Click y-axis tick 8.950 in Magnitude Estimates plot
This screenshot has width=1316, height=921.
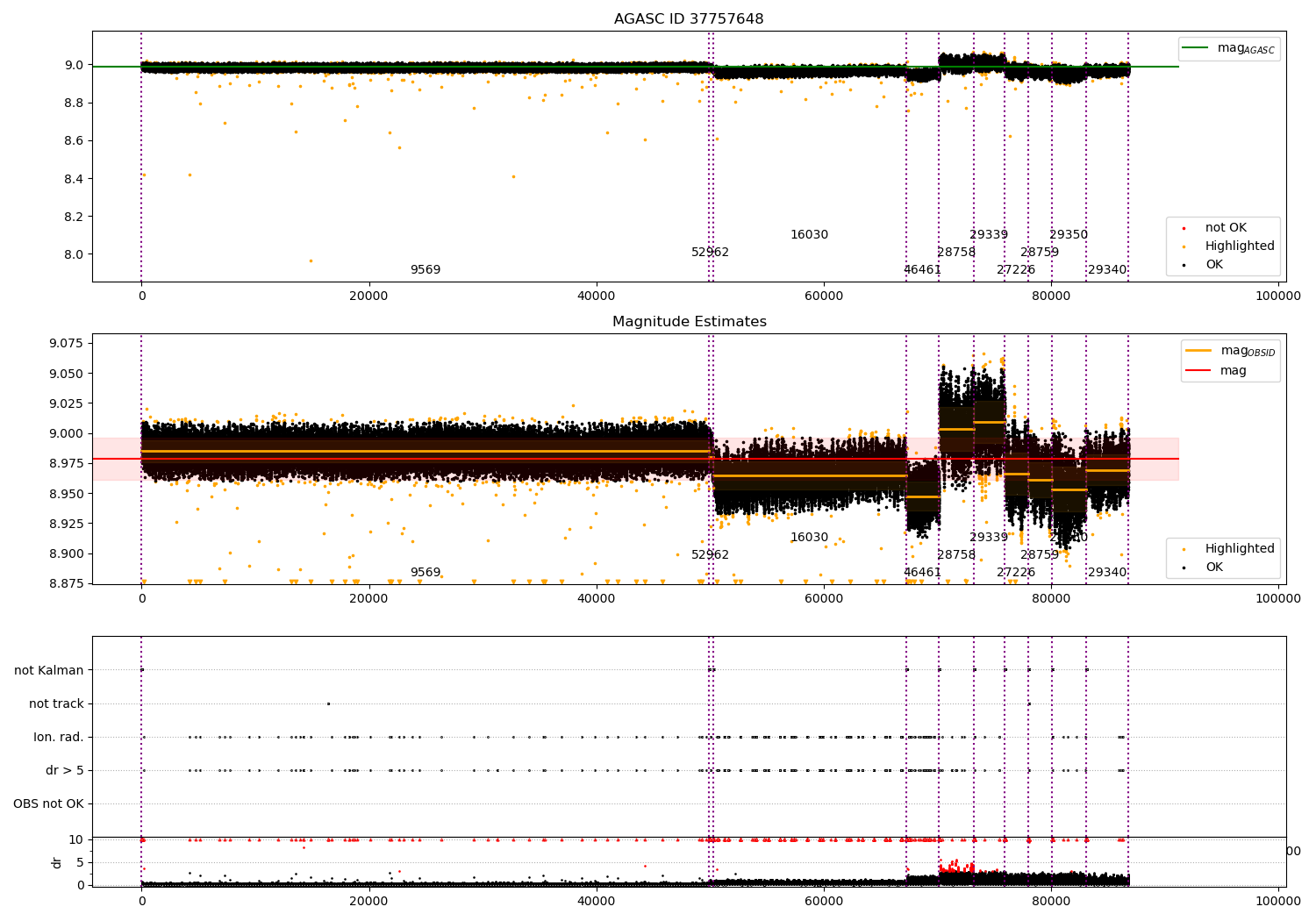coord(67,494)
